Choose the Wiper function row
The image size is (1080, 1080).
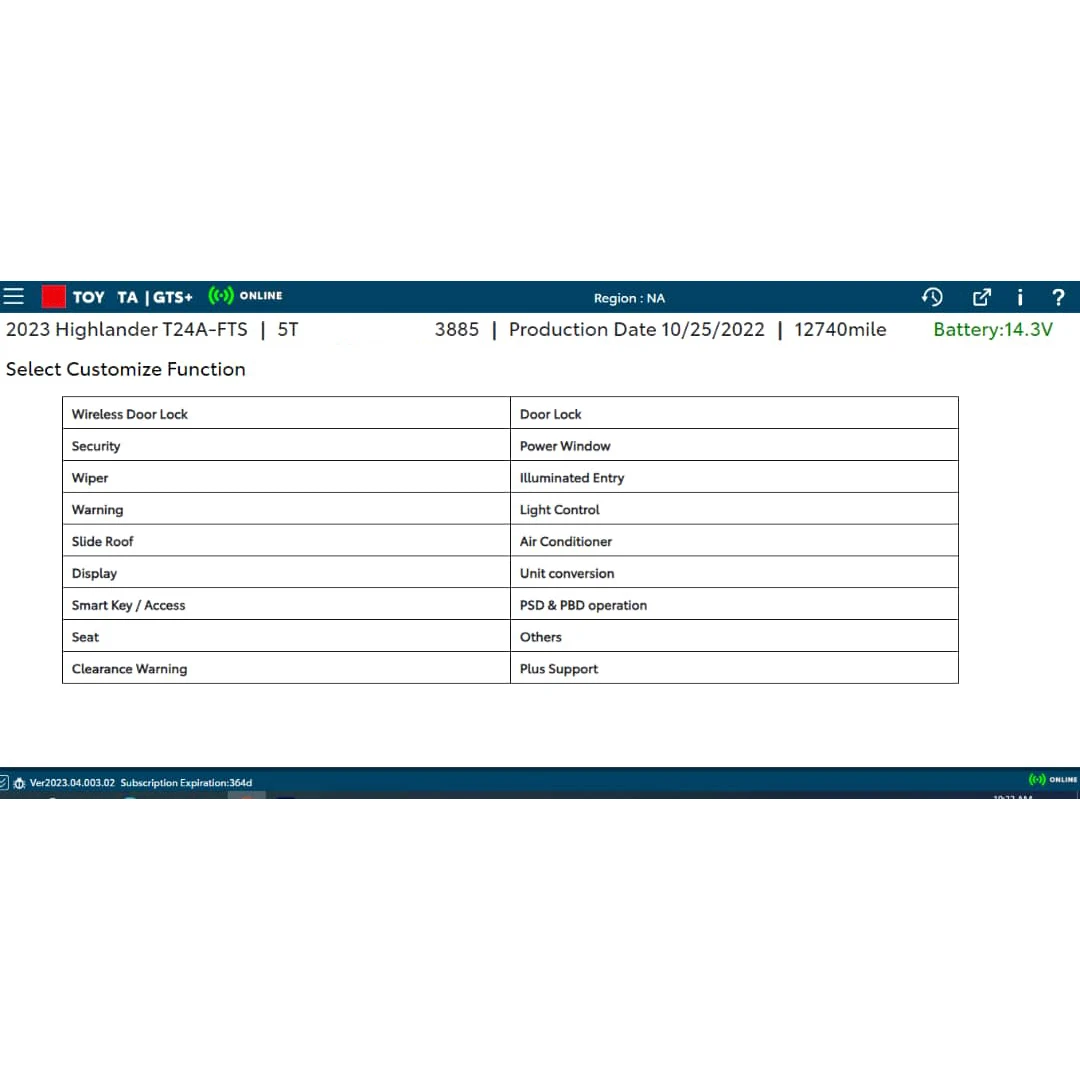[x=286, y=477]
